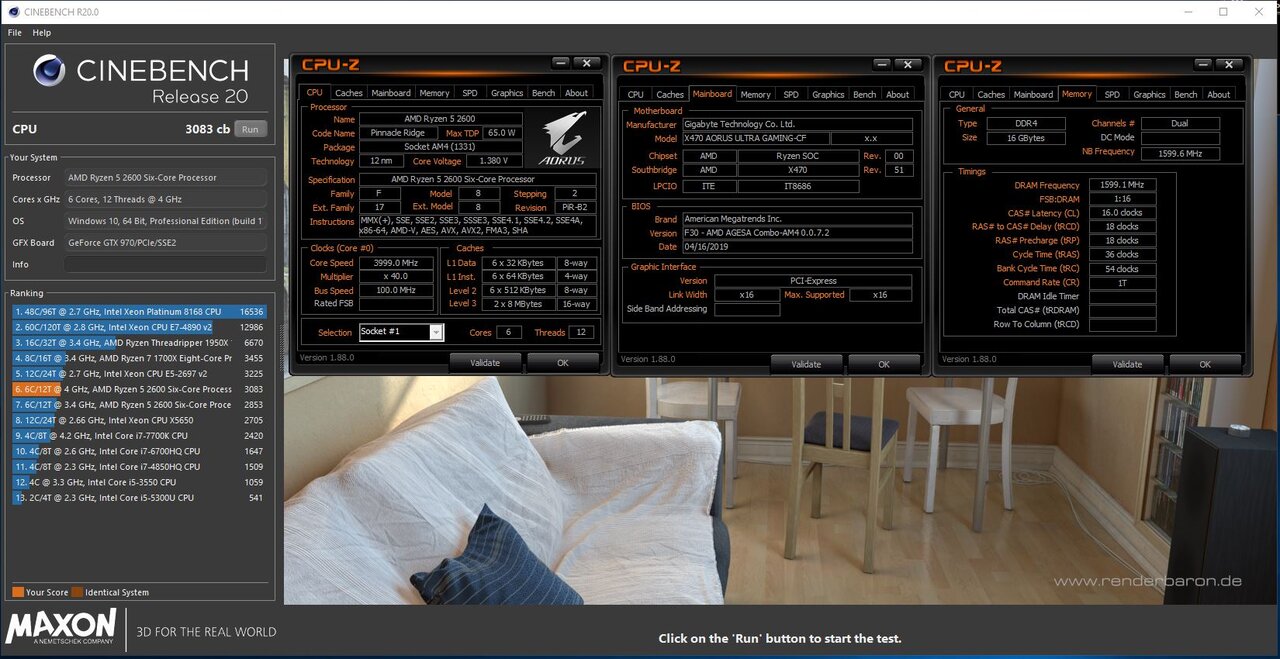Select the Core i7-4850HQ ranking row
This screenshot has width=1280, height=659.
click(x=139, y=466)
